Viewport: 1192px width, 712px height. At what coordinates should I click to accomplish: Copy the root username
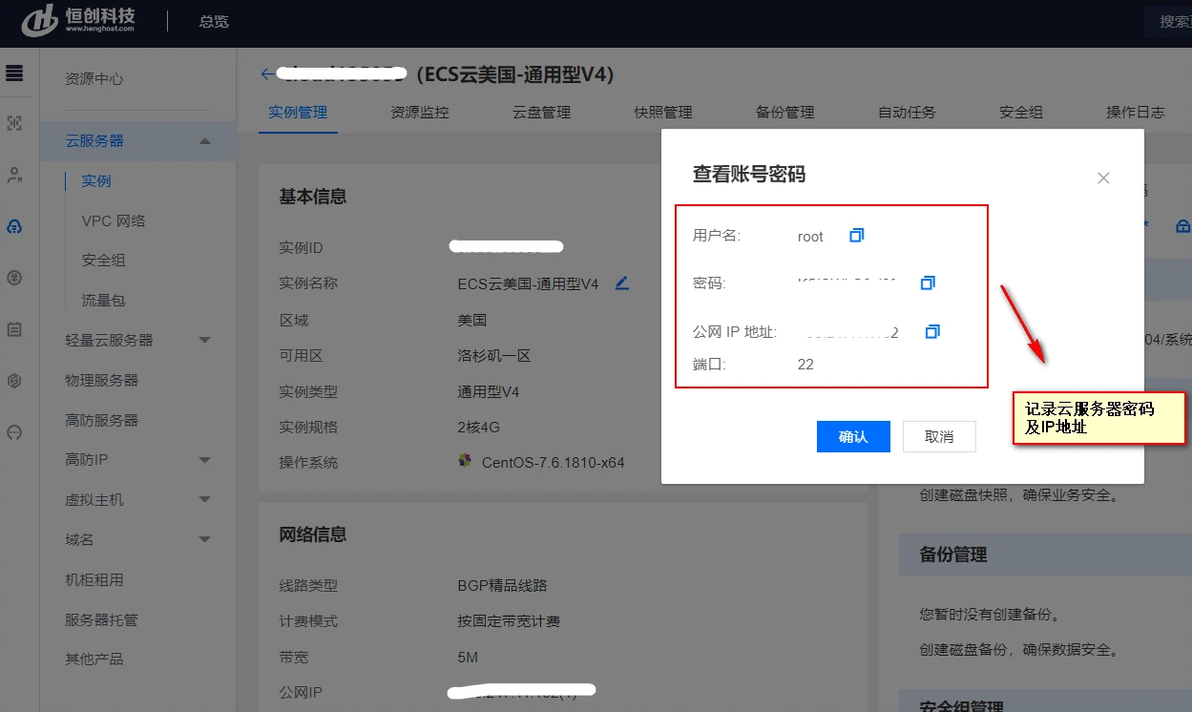point(857,236)
